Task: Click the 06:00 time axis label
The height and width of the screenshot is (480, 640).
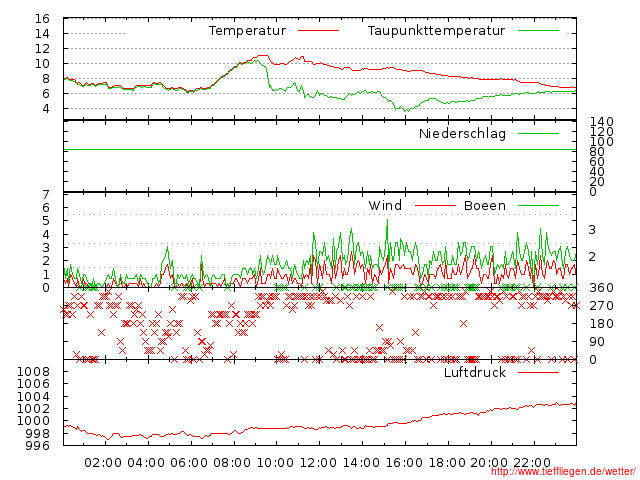Action: 189,462
